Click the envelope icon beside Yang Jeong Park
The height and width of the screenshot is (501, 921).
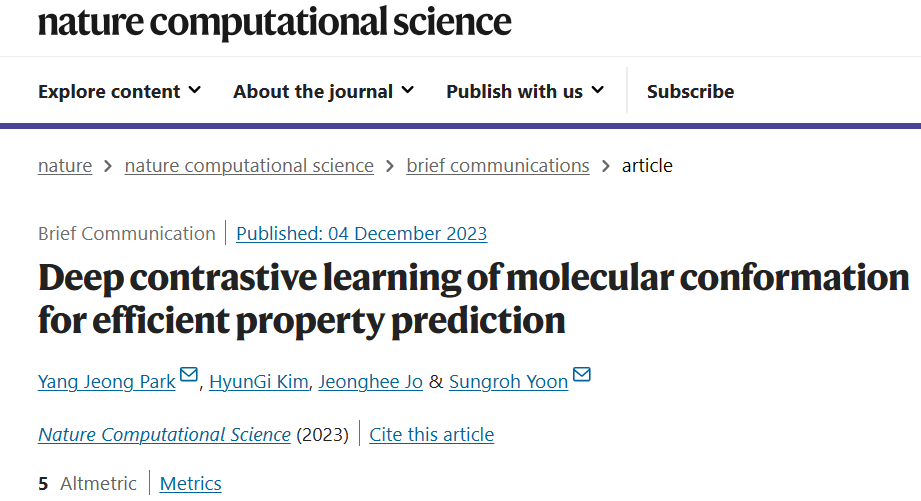point(189,374)
